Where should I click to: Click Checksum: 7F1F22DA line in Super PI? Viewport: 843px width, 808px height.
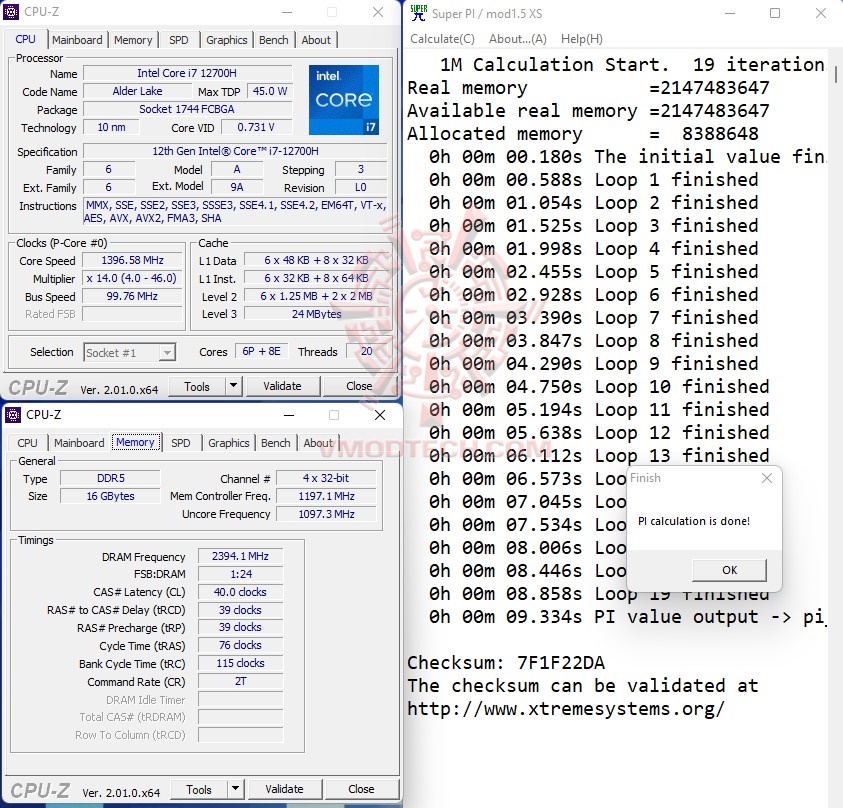pos(506,662)
